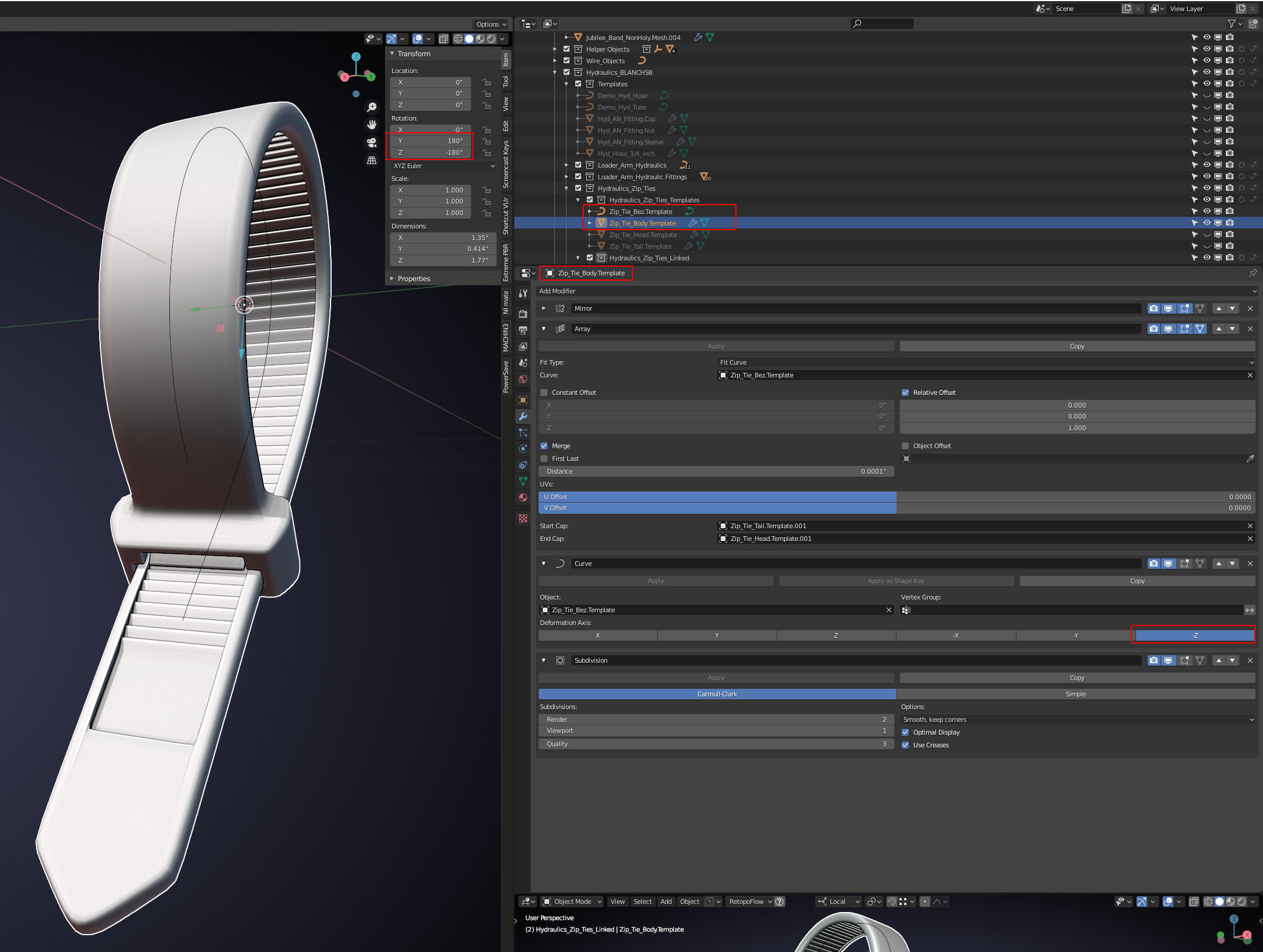Disable the Use Creases checkbox
This screenshot has height=952, width=1263.
click(x=905, y=745)
